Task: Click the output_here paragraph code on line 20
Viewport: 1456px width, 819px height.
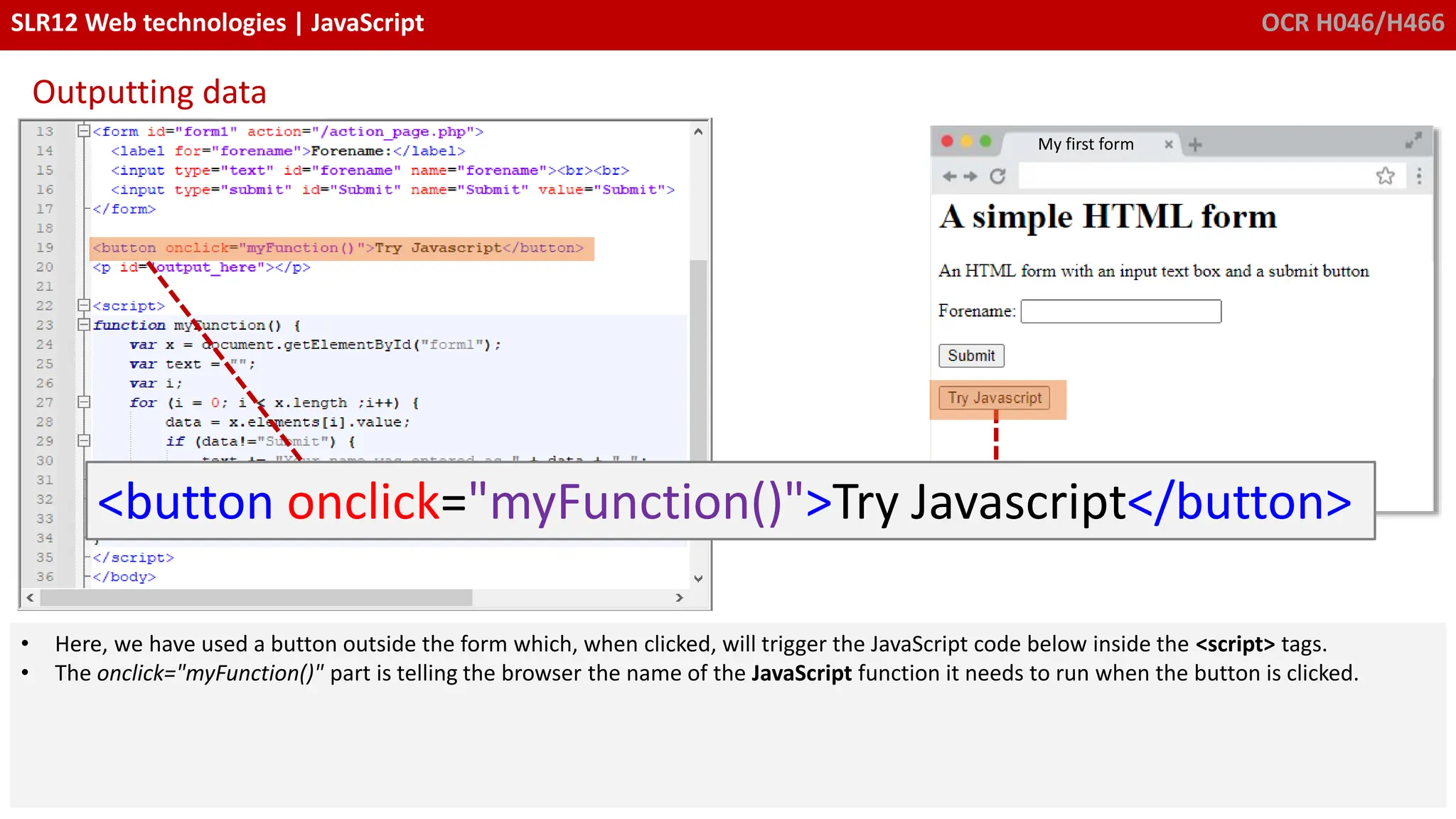Action: click(201, 267)
